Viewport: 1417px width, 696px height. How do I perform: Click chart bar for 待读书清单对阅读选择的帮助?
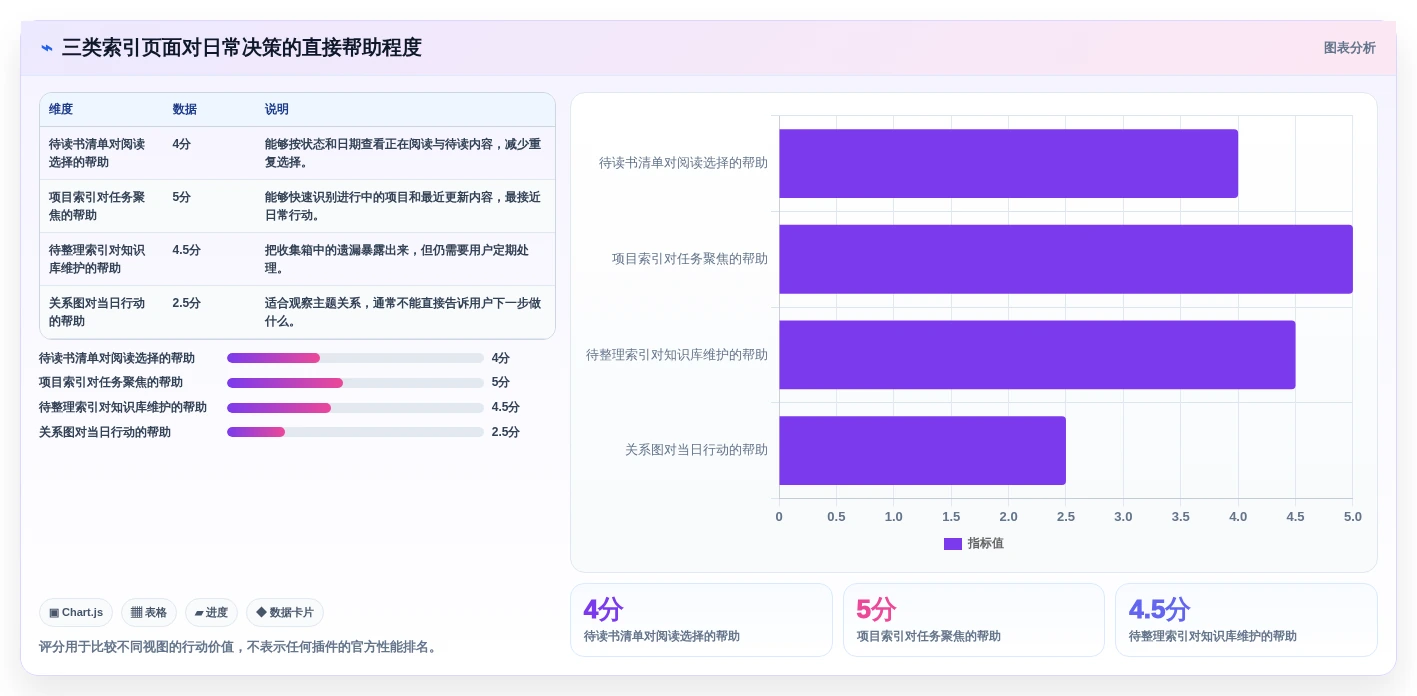click(1008, 163)
